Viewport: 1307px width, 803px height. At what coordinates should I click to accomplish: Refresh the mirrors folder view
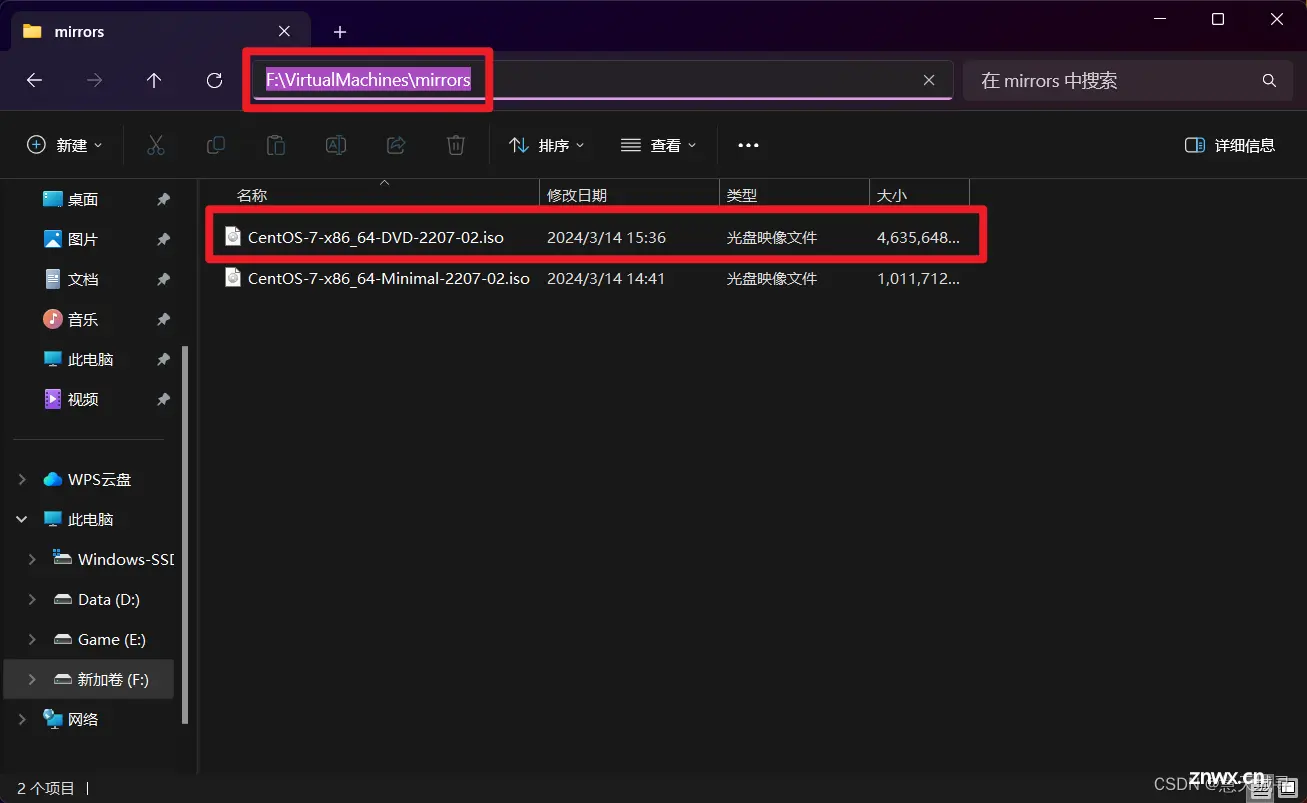214,80
